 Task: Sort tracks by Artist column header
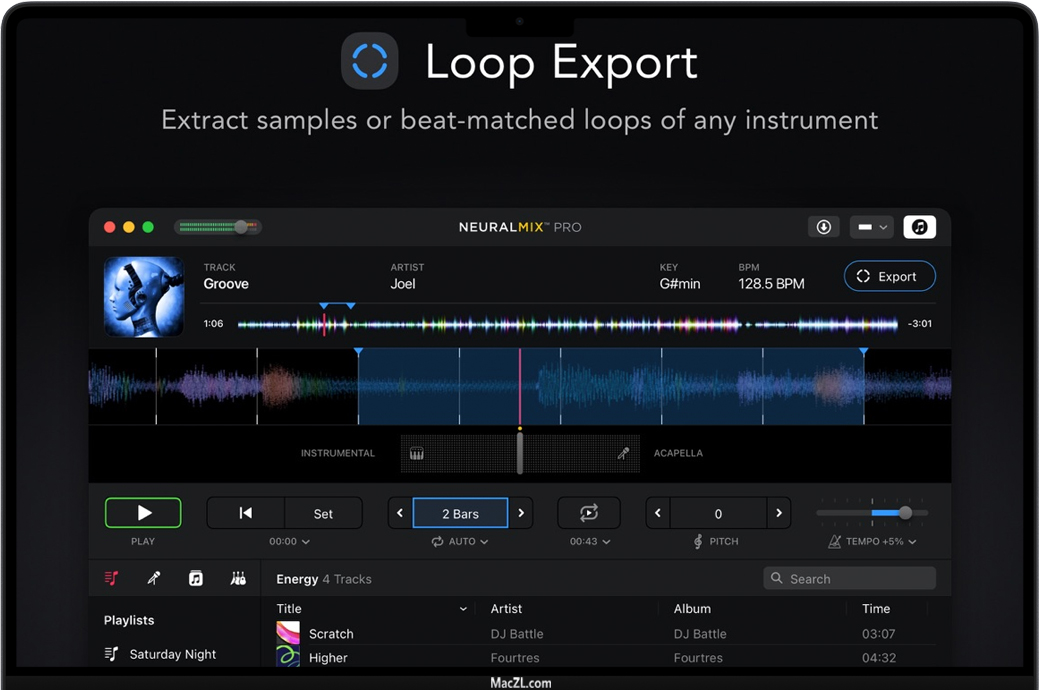tap(506, 608)
